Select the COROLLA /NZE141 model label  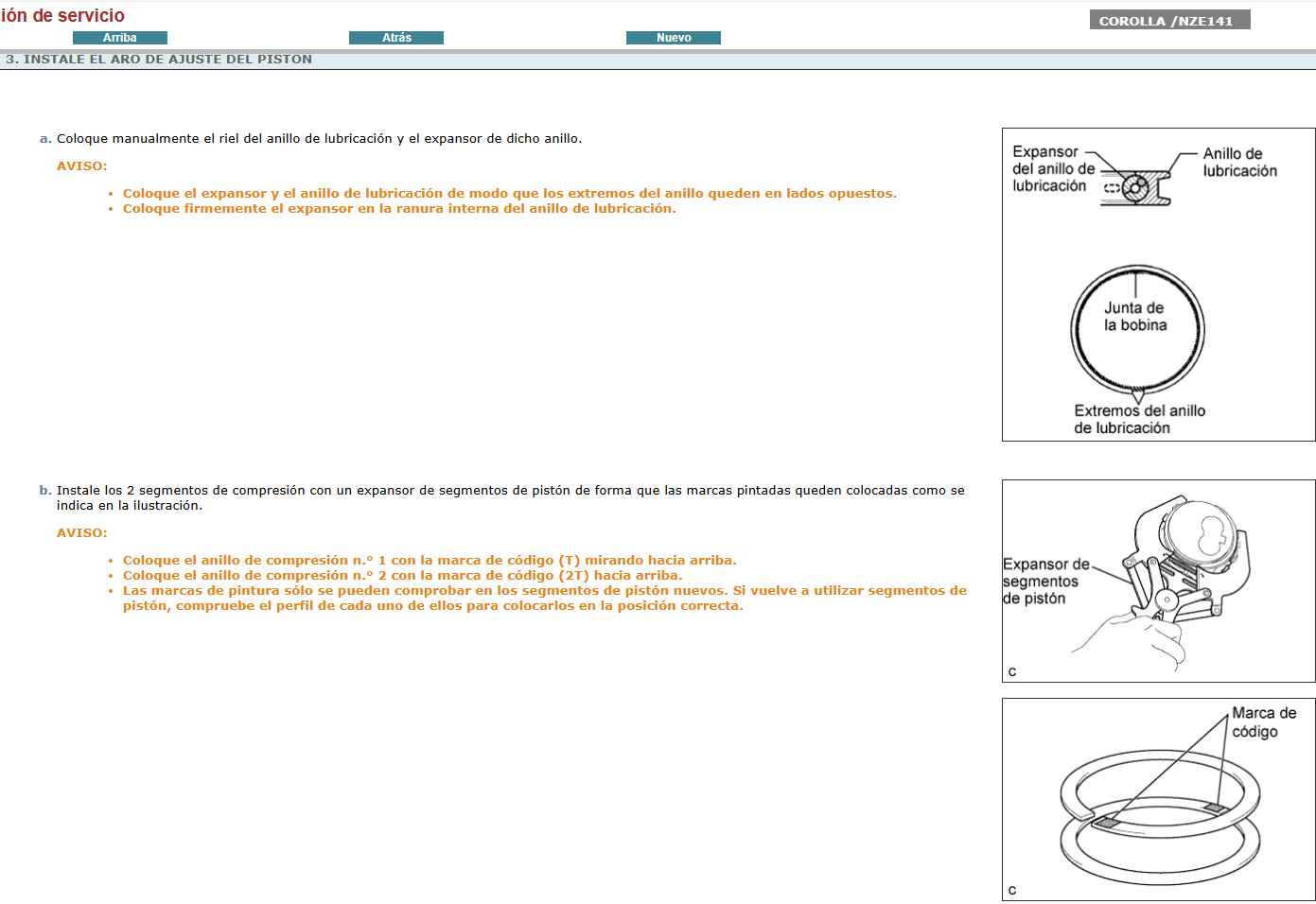(1169, 20)
